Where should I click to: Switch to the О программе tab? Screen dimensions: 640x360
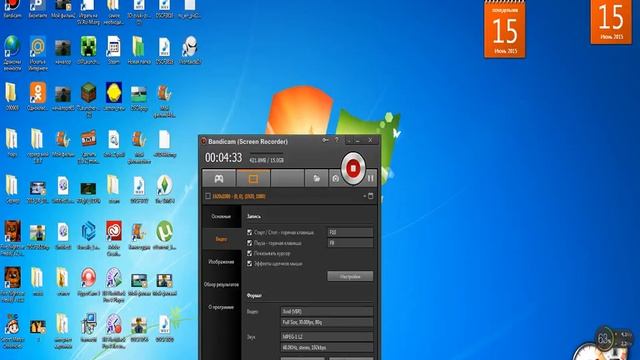[x=221, y=307]
